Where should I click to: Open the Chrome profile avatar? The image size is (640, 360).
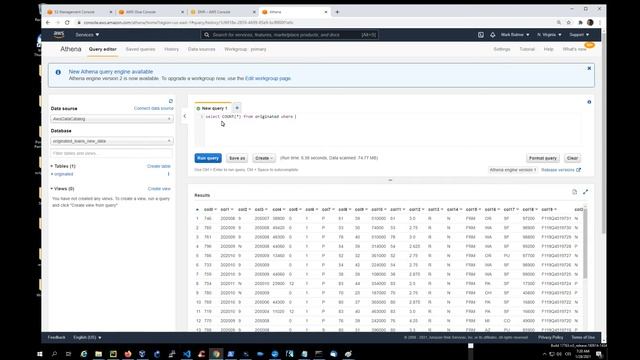pos(590,22)
